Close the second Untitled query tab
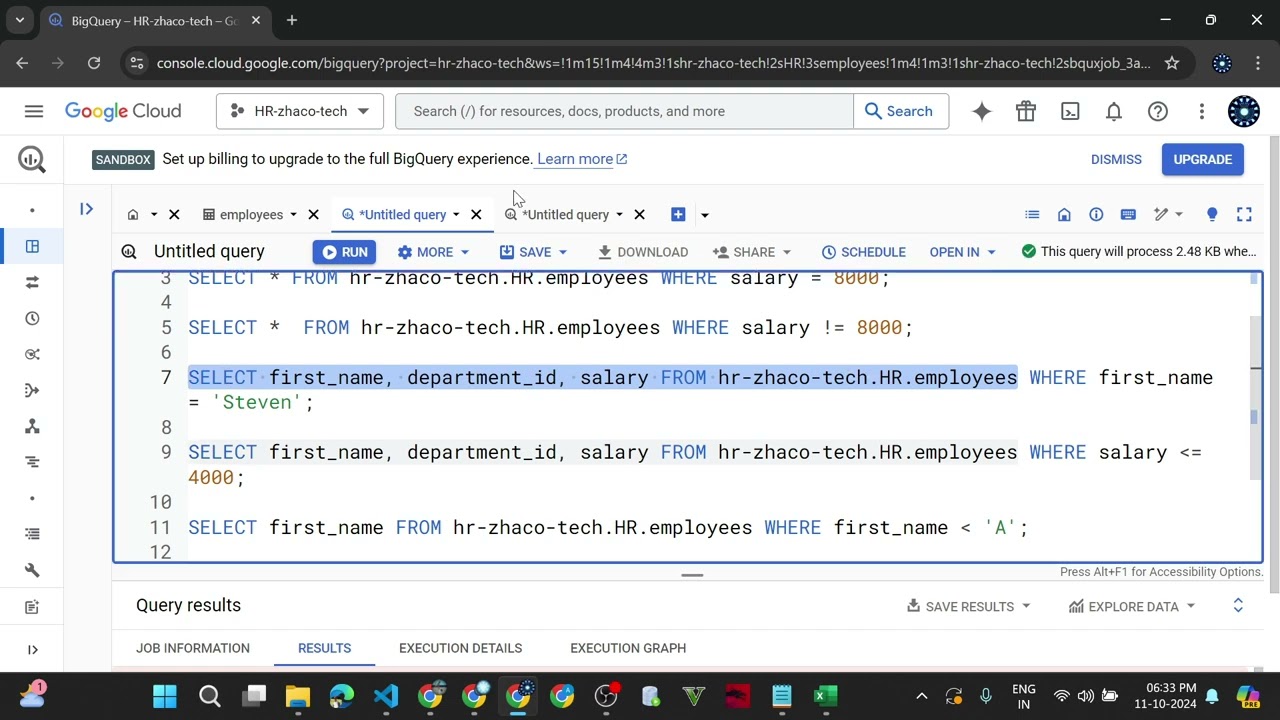This screenshot has height=720, width=1280. (x=639, y=214)
